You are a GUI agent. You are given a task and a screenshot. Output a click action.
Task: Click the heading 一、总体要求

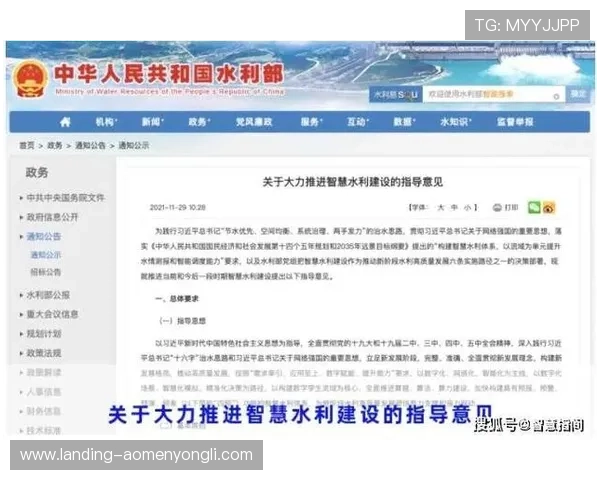(x=177, y=299)
